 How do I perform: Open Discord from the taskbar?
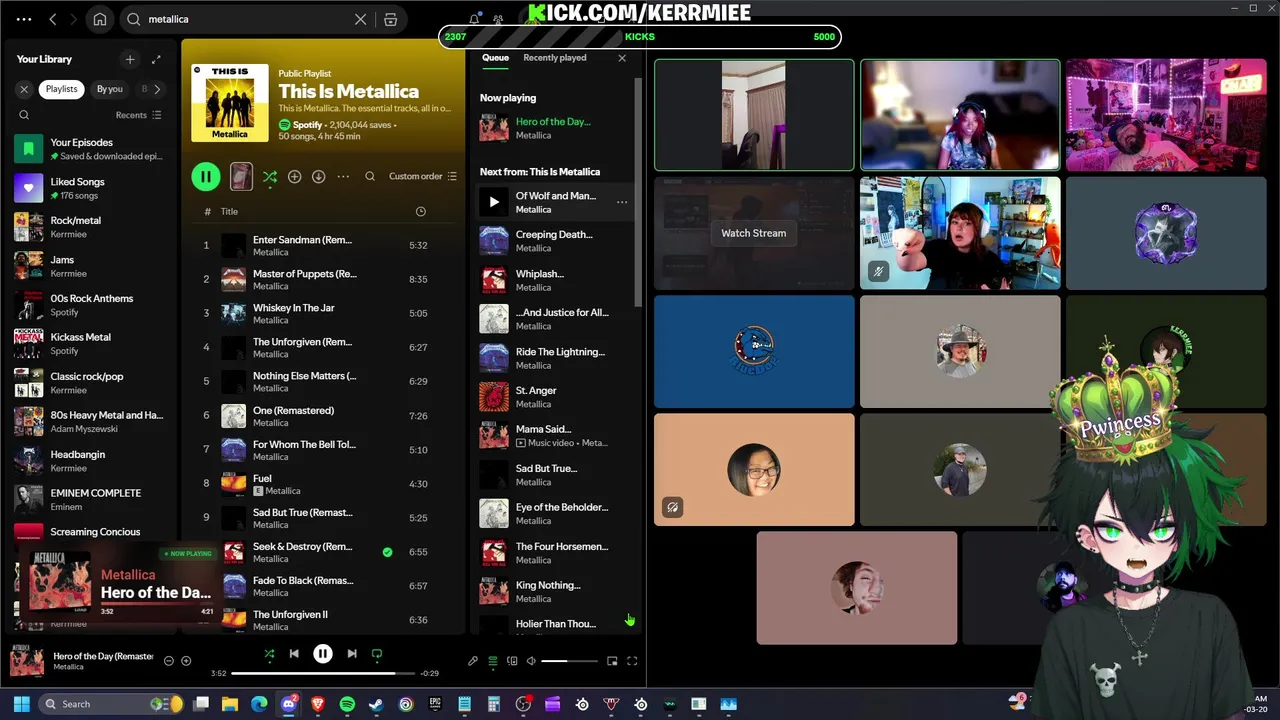[x=290, y=704]
